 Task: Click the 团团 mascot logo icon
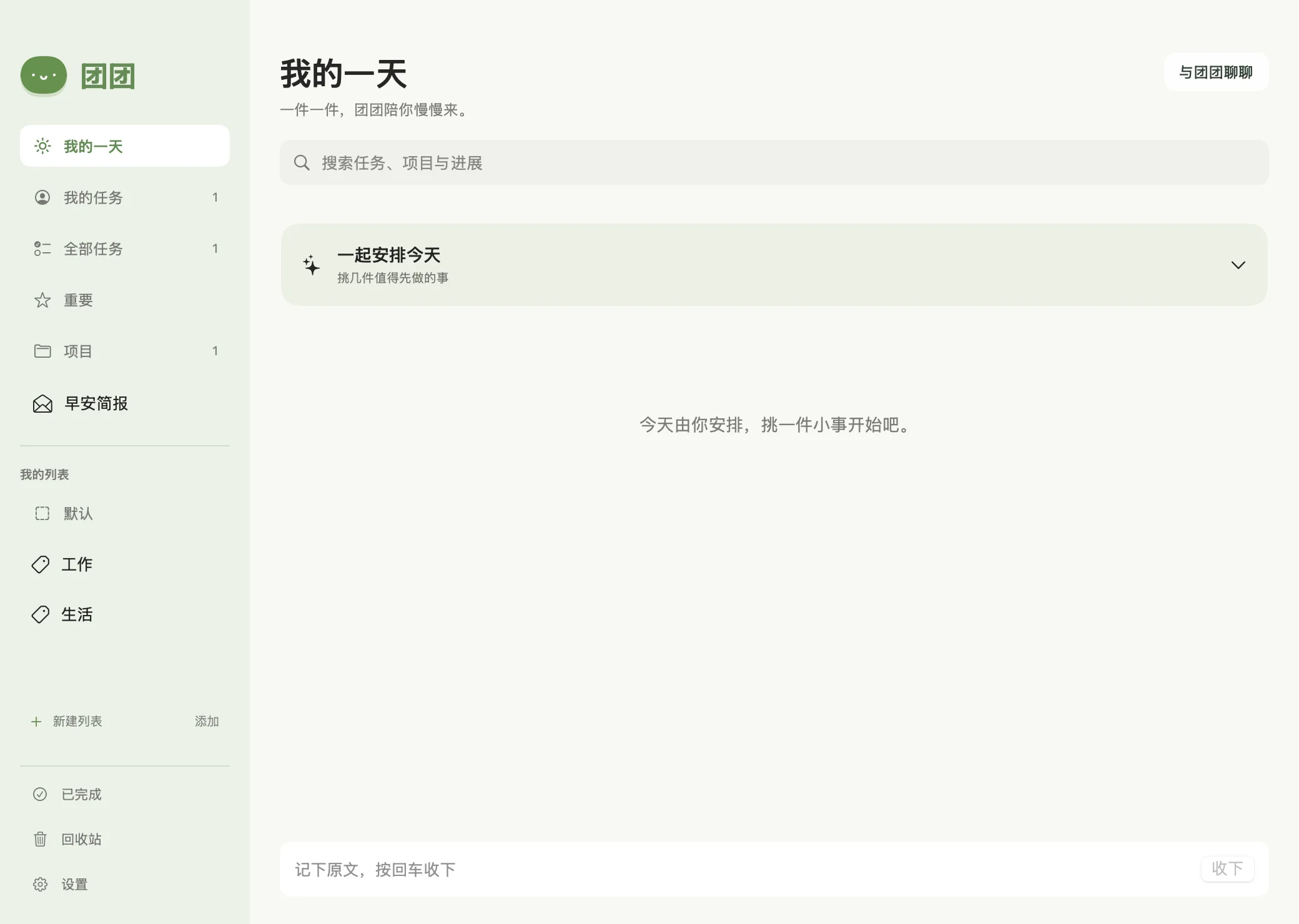44,76
